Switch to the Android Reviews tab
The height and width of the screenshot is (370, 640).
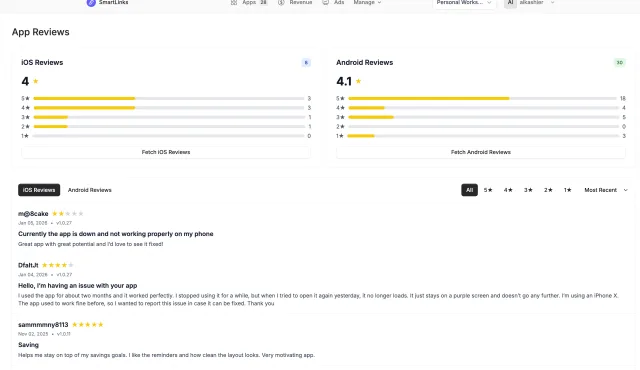click(89, 190)
